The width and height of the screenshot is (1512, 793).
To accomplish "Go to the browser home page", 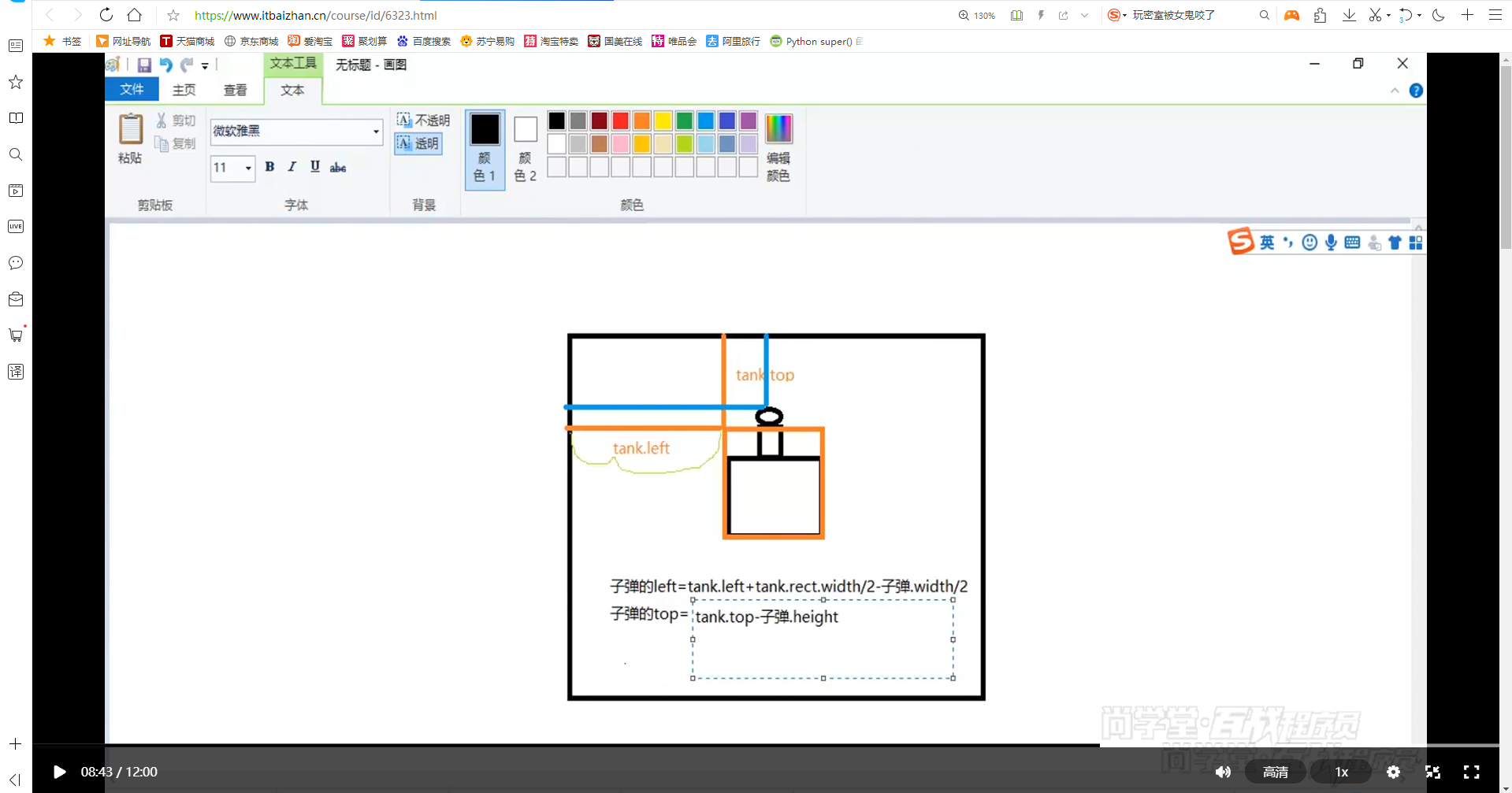I will tap(135, 15).
